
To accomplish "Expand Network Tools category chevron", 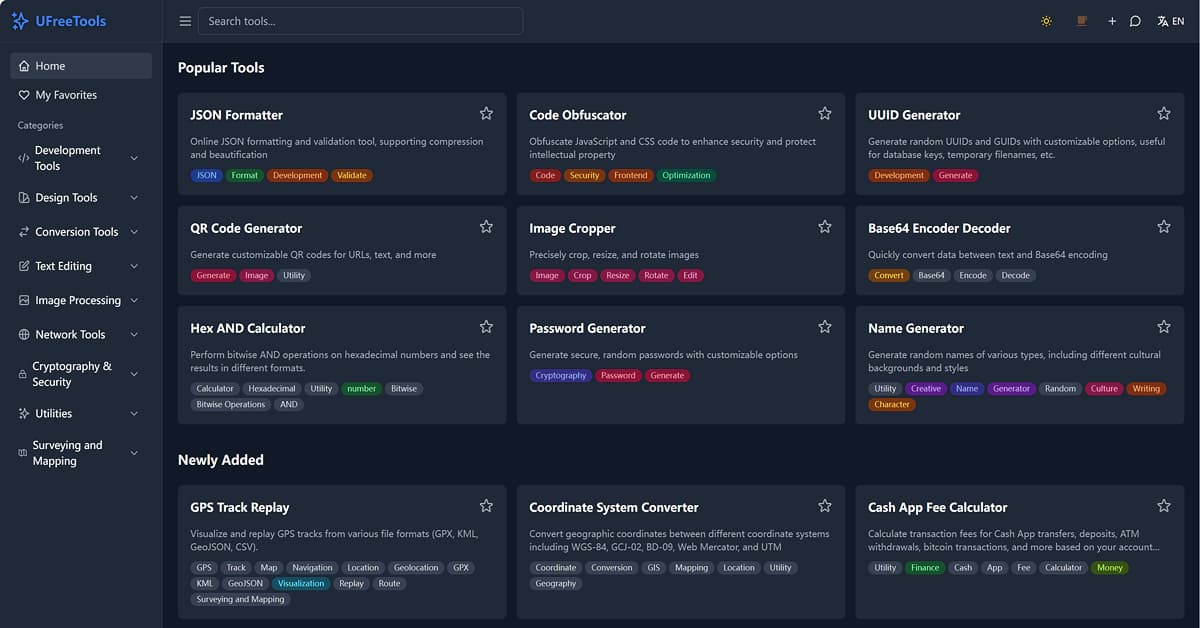I will pos(134,335).
